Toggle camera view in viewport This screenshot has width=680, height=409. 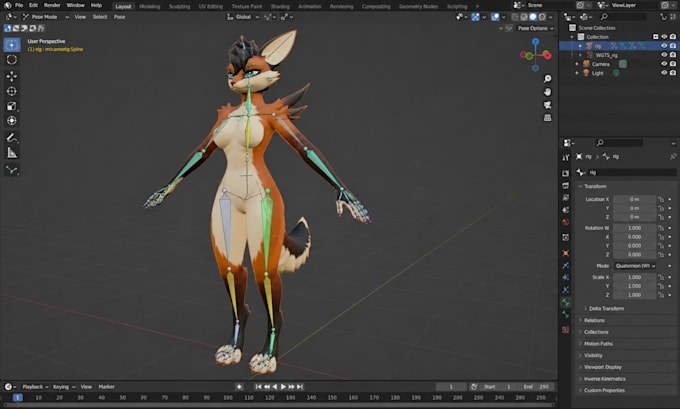click(x=548, y=105)
